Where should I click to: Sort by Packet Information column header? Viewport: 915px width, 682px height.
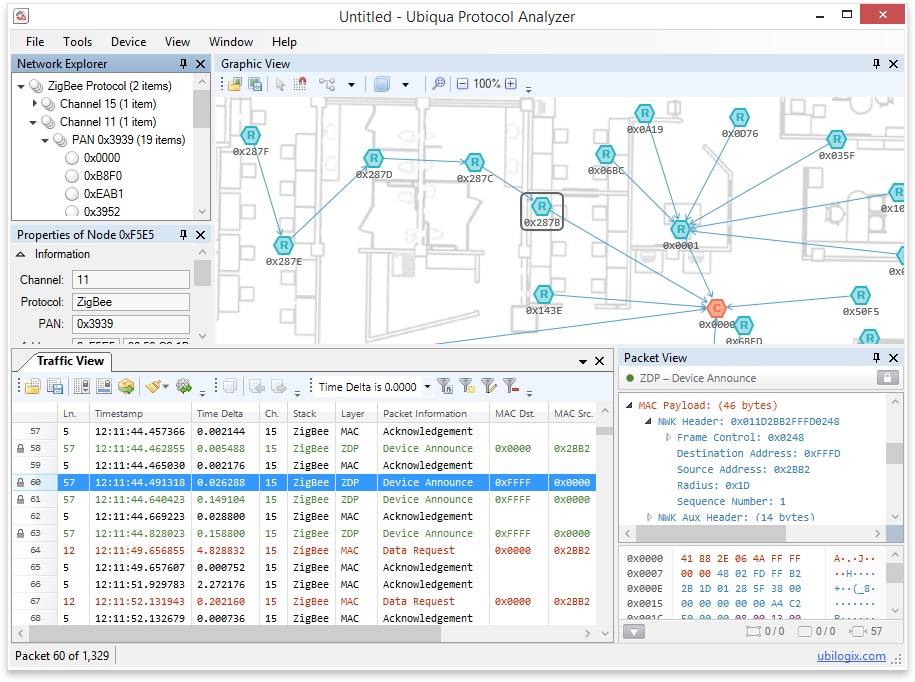[433, 413]
